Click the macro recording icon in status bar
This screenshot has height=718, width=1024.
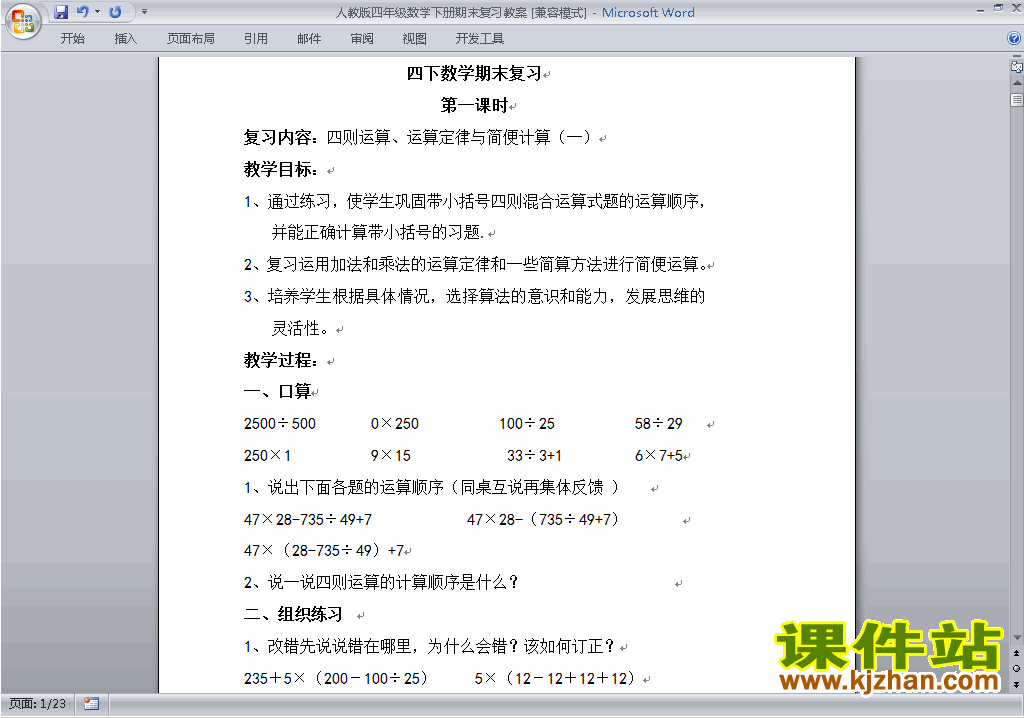pos(91,704)
